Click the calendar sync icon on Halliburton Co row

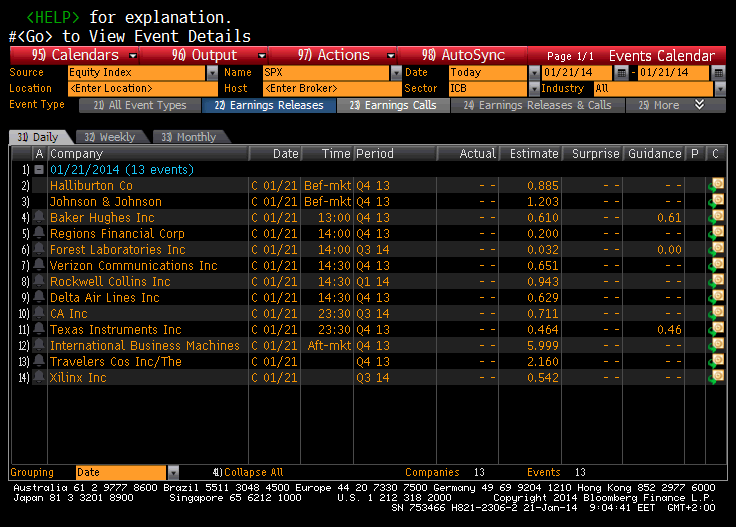coord(716,185)
